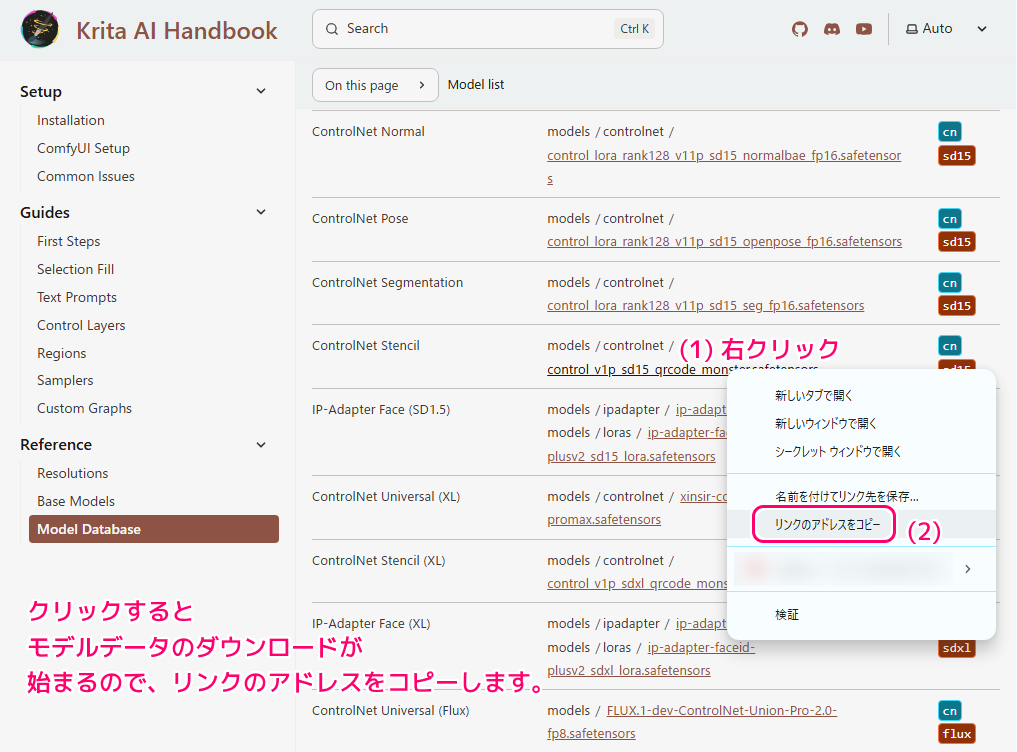Click the normalbae fp16 safetensors link
This screenshot has height=752, width=1017.
coord(724,156)
